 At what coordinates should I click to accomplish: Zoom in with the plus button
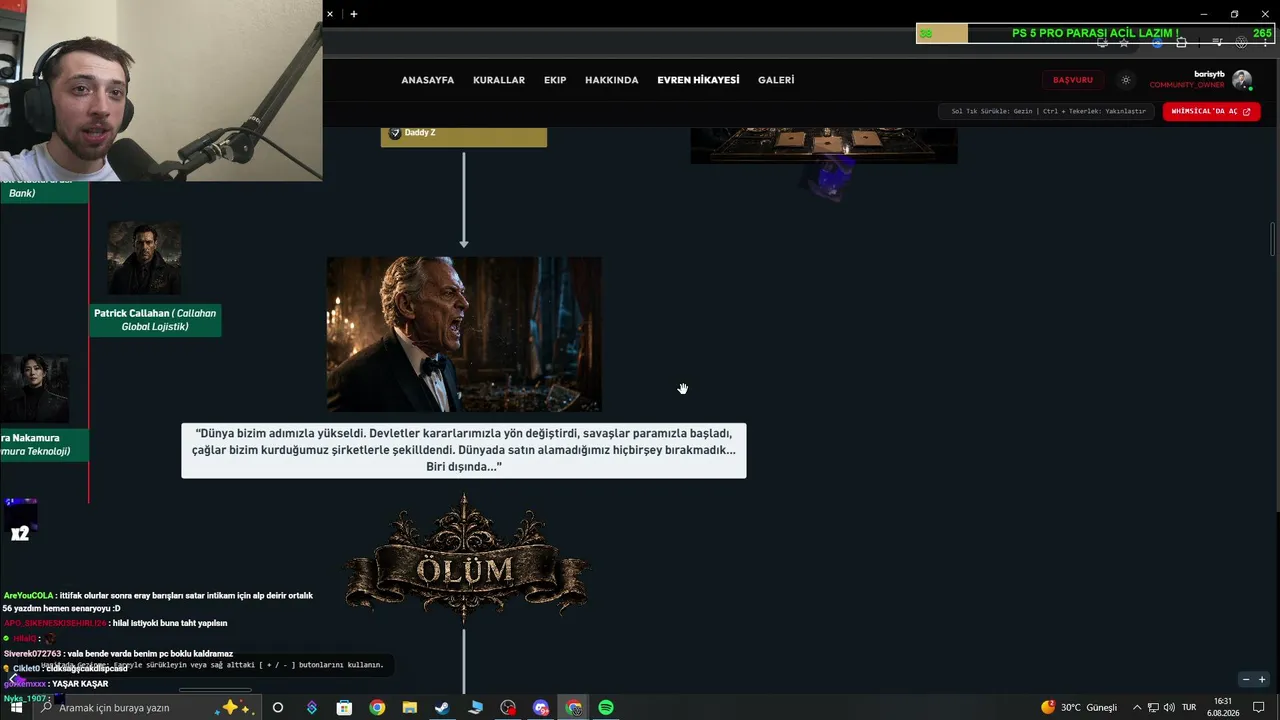[1262, 680]
